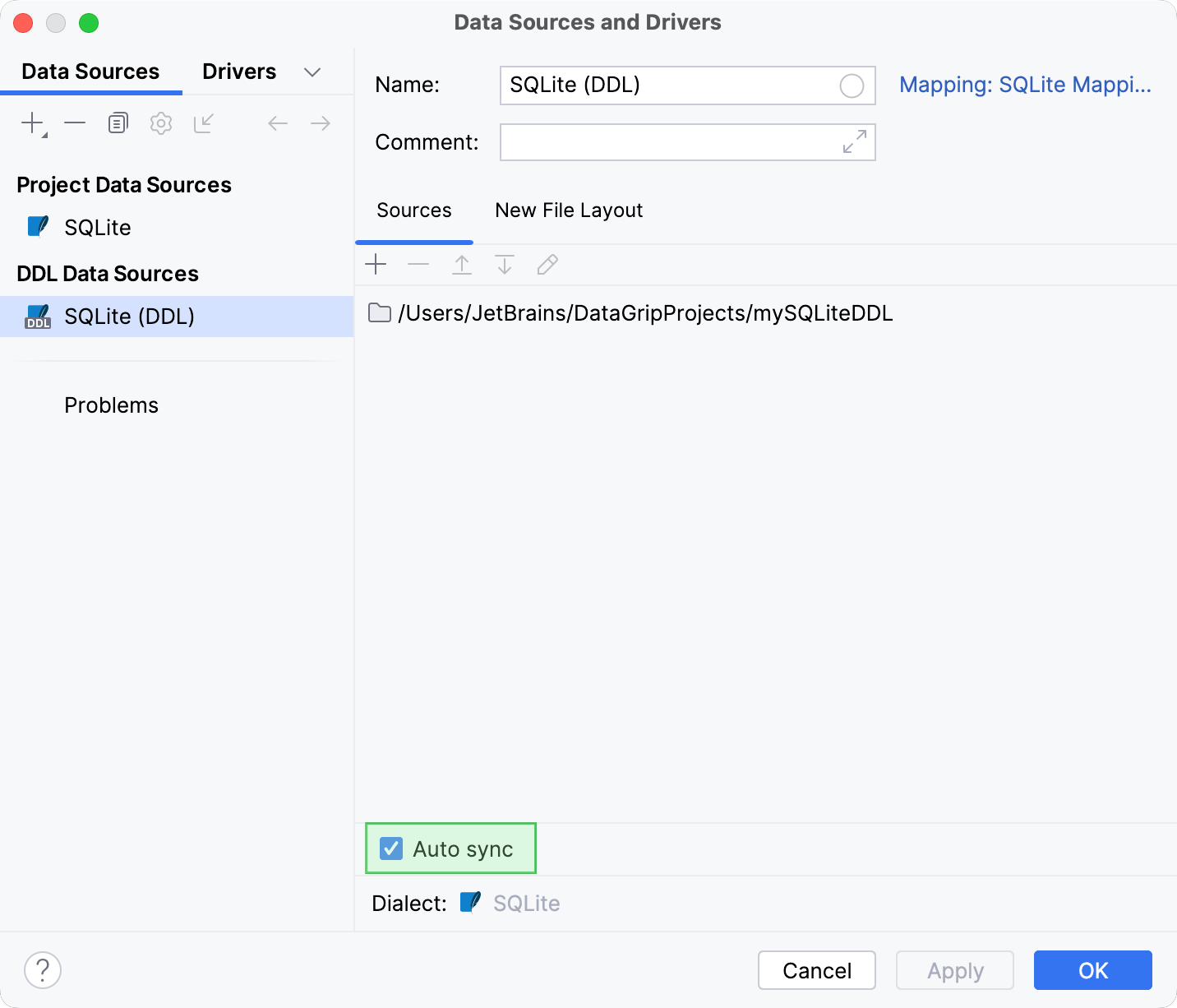Click the Apply button

click(x=954, y=970)
